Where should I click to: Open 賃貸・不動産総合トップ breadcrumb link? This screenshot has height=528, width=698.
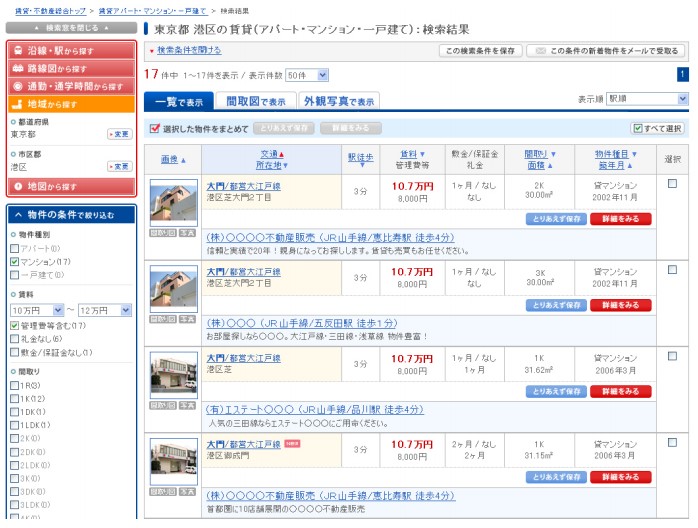point(50,11)
